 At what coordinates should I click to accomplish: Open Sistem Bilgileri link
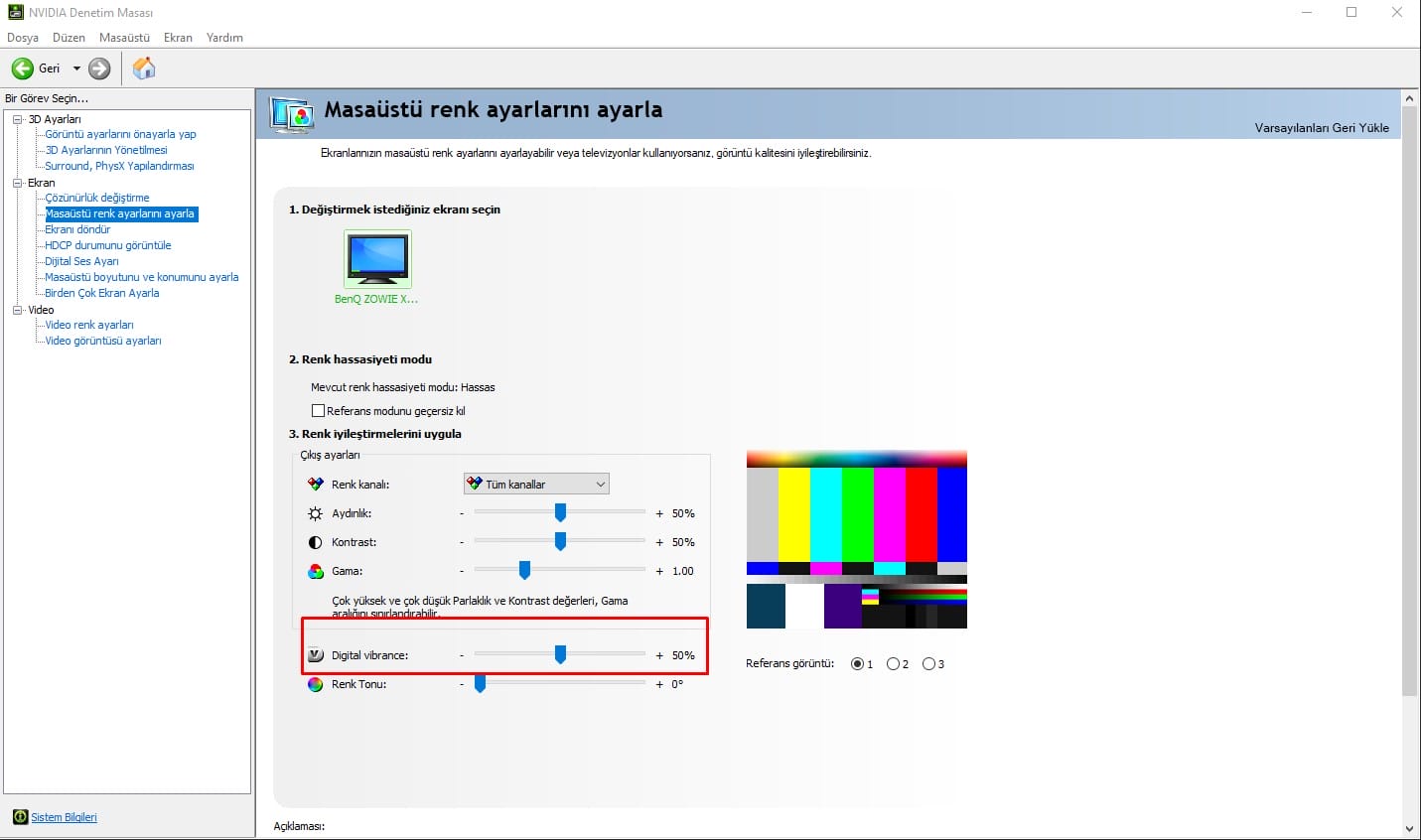pyautogui.click(x=64, y=817)
